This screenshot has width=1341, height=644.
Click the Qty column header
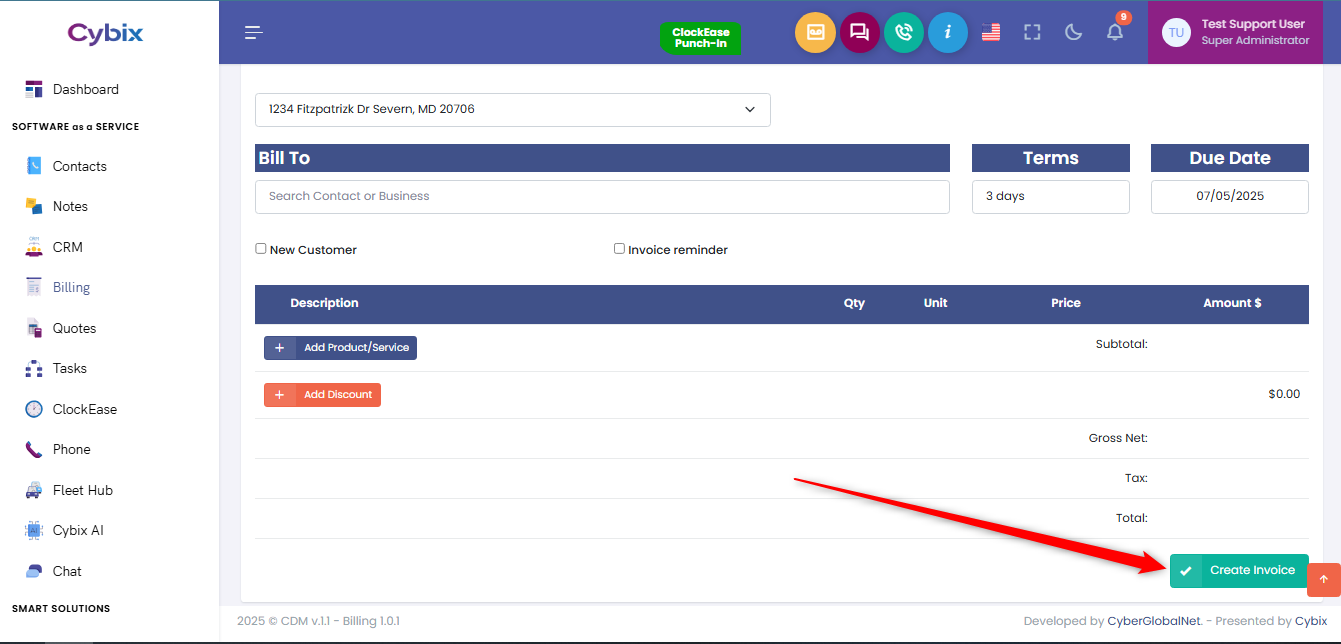pyautogui.click(x=854, y=303)
